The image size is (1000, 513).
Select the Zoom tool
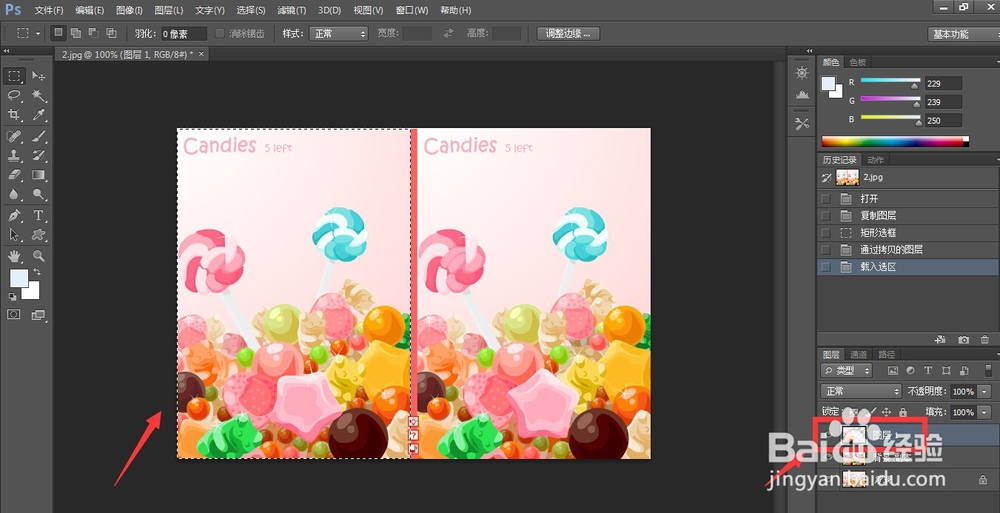[38, 256]
